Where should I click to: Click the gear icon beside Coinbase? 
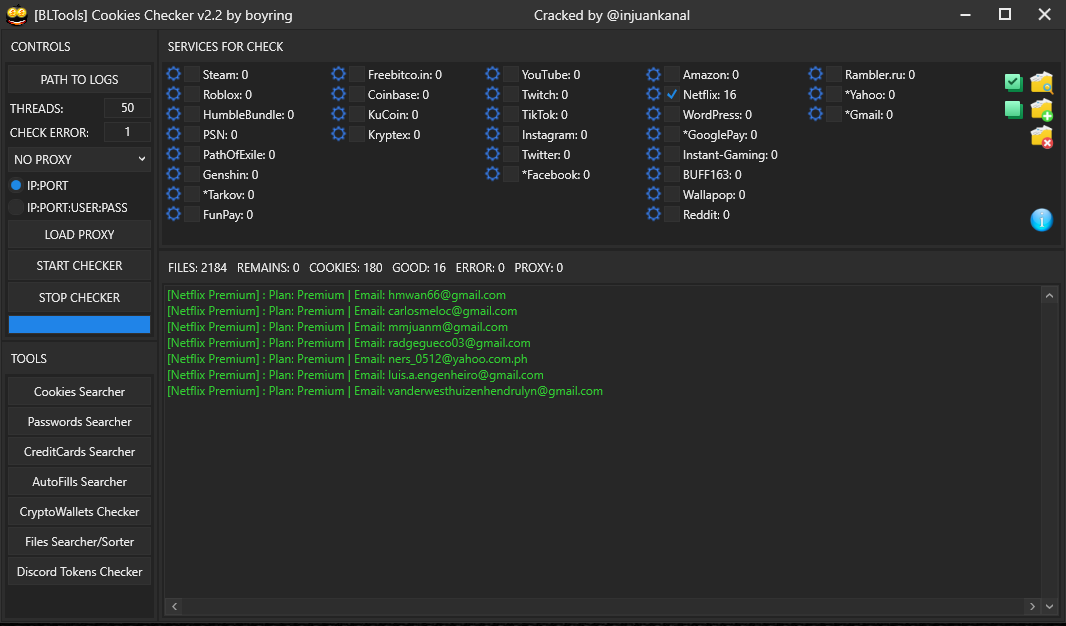(339, 94)
